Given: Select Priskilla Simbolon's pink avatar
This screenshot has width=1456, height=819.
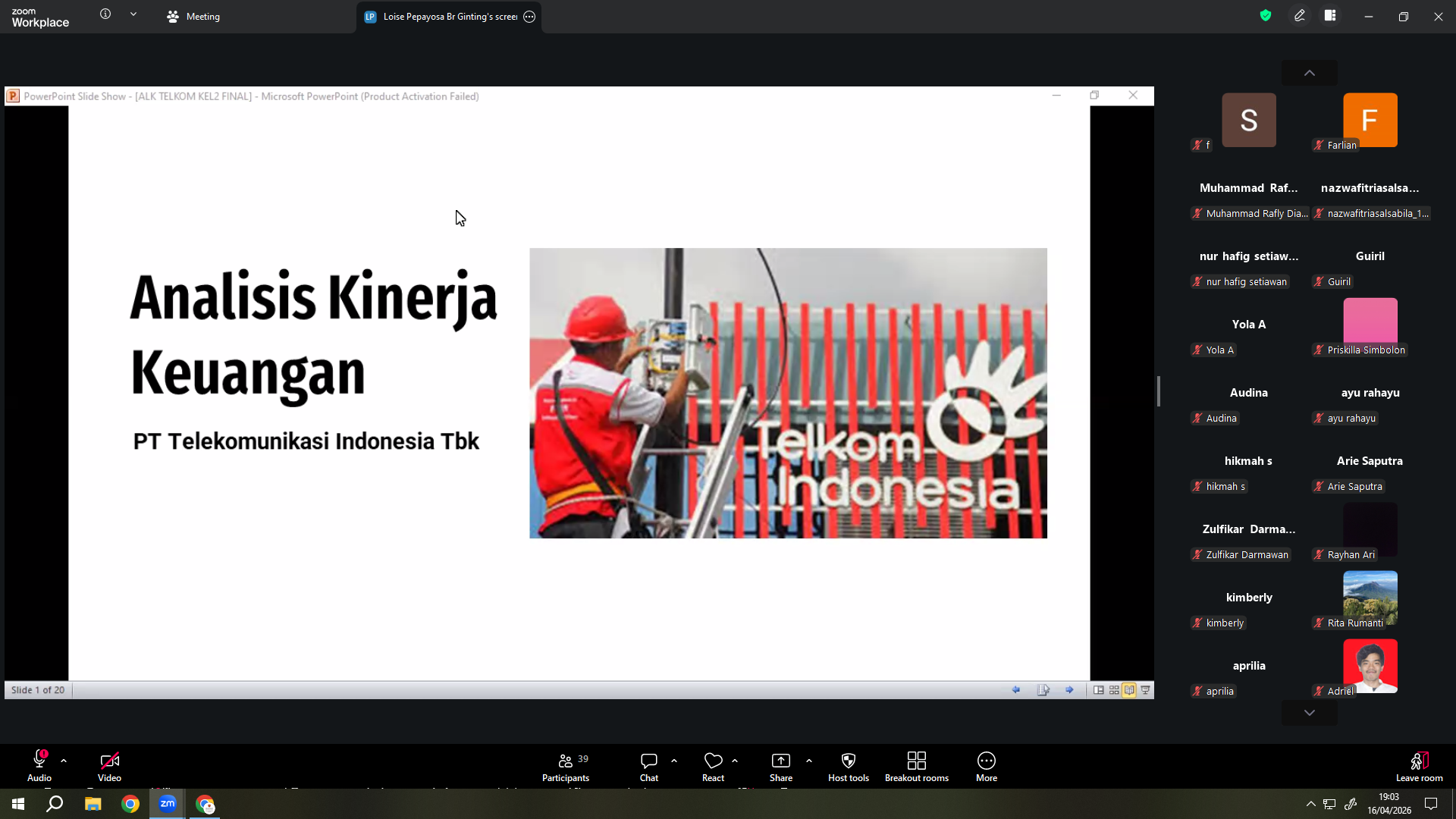Looking at the screenshot, I should coord(1370,322).
